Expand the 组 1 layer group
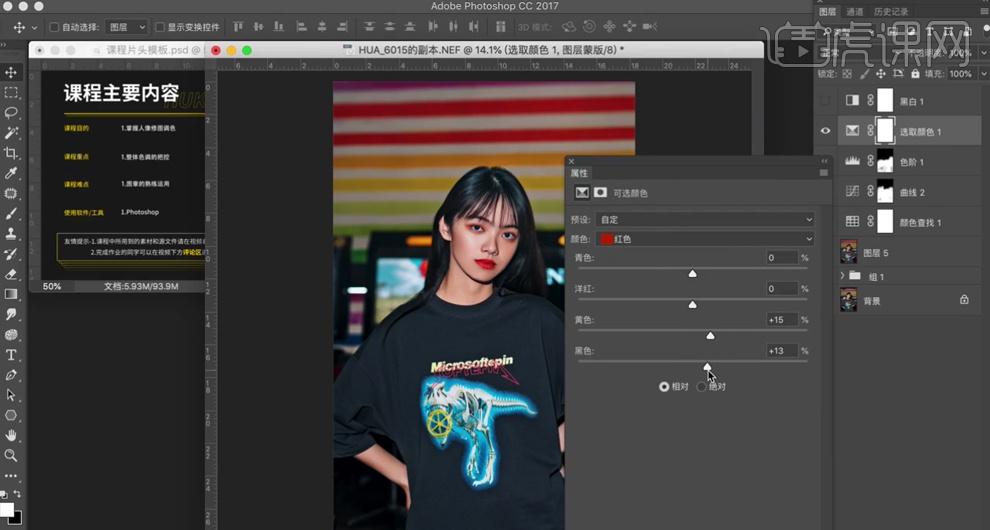Screen dimensions: 990x530 tap(842, 276)
